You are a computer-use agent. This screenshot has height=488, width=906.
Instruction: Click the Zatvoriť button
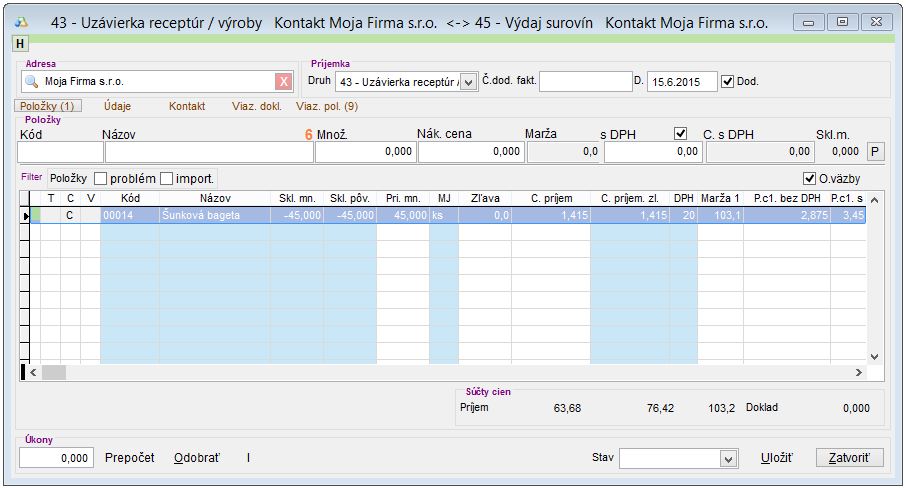click(850, 458)
